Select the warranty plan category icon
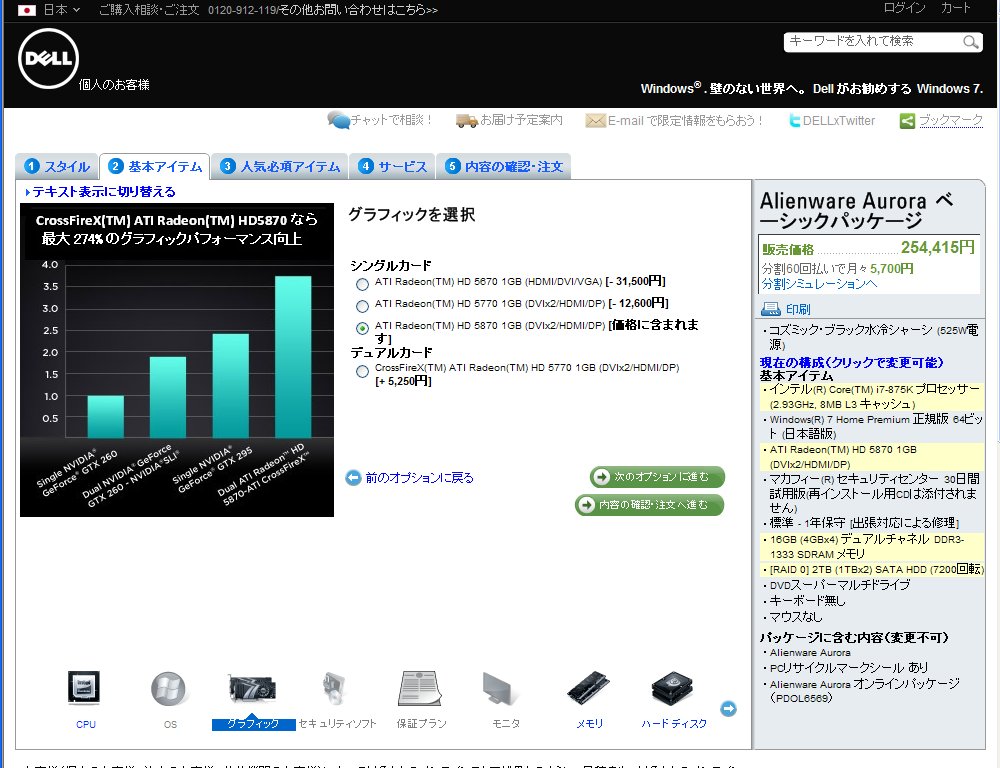This screenshot has height=768, width=1000. pyautogui.click(x=420, y=688)
